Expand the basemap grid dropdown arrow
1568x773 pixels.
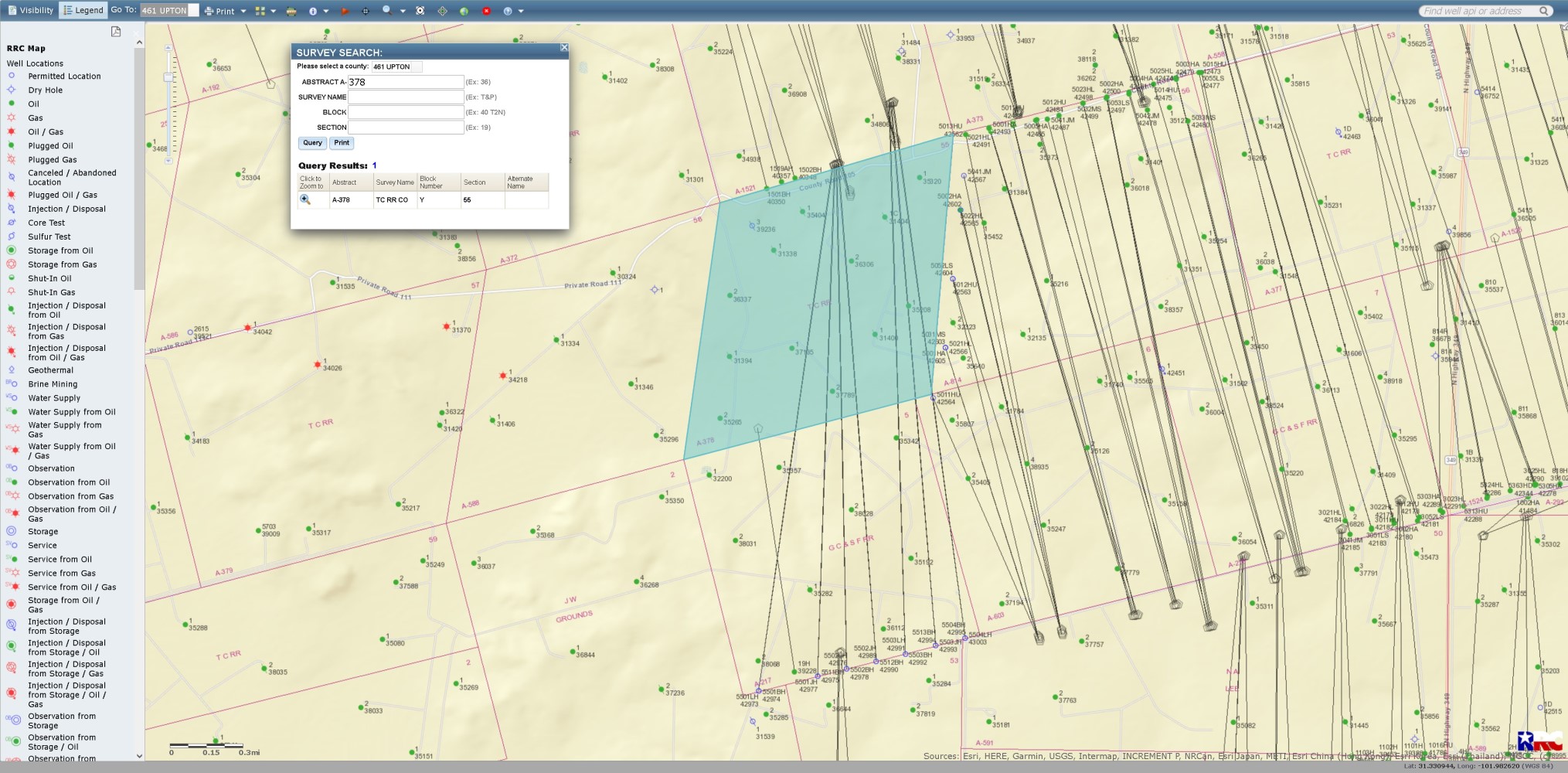pos(274,11)
